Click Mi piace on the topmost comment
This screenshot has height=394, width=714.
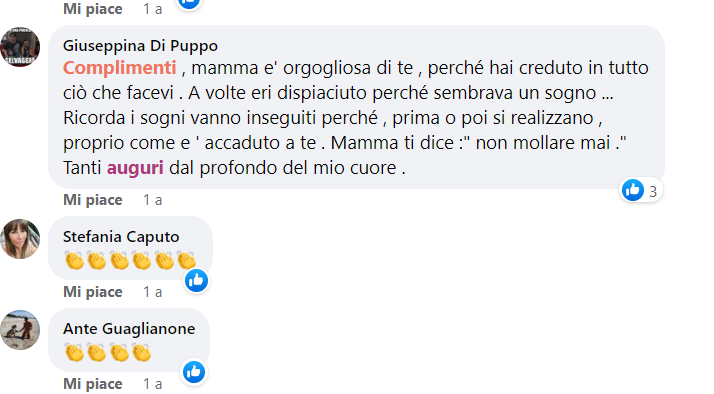click(93, 9)
